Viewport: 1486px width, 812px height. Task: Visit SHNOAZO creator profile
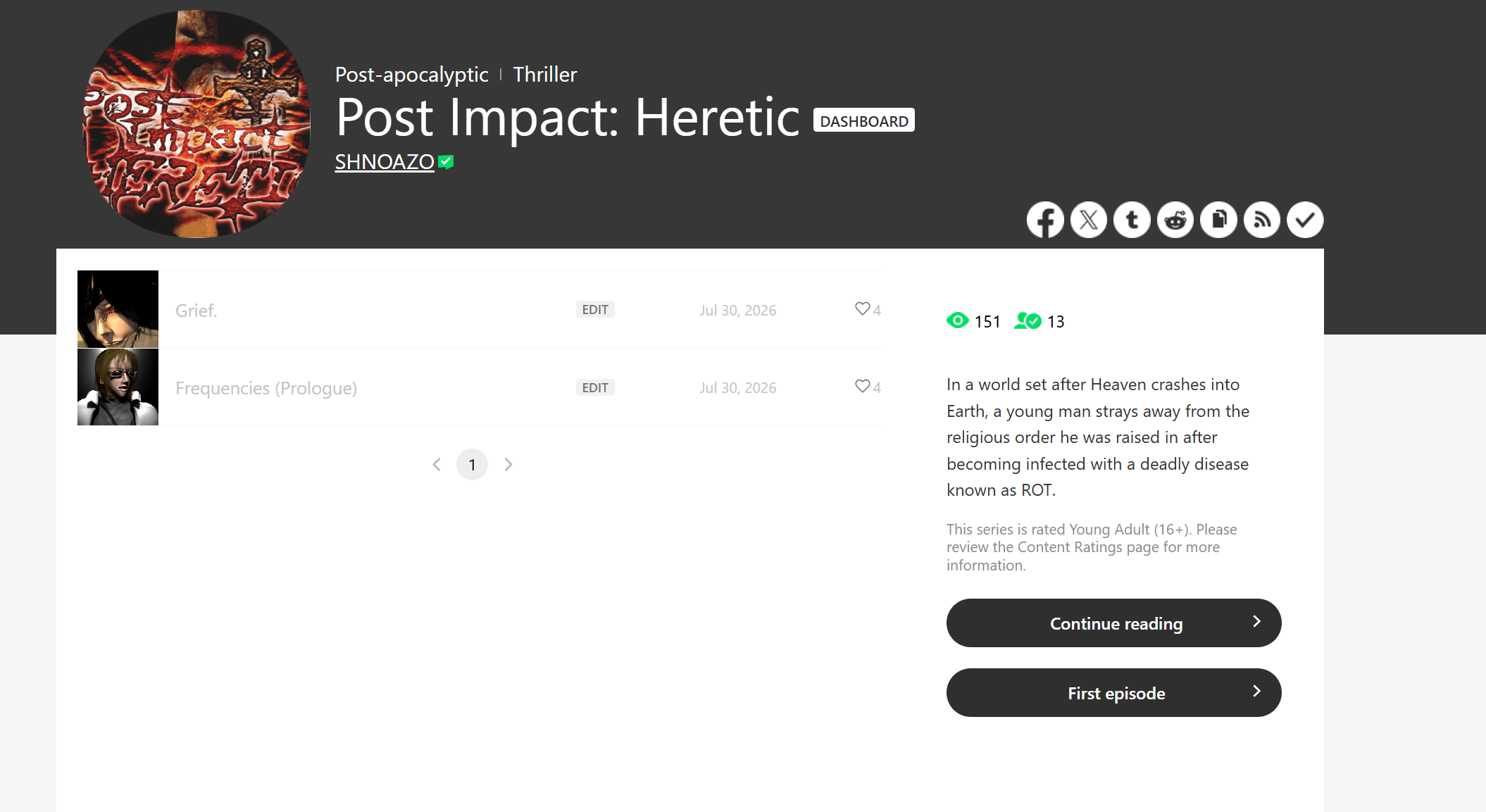tap(385, 162)
